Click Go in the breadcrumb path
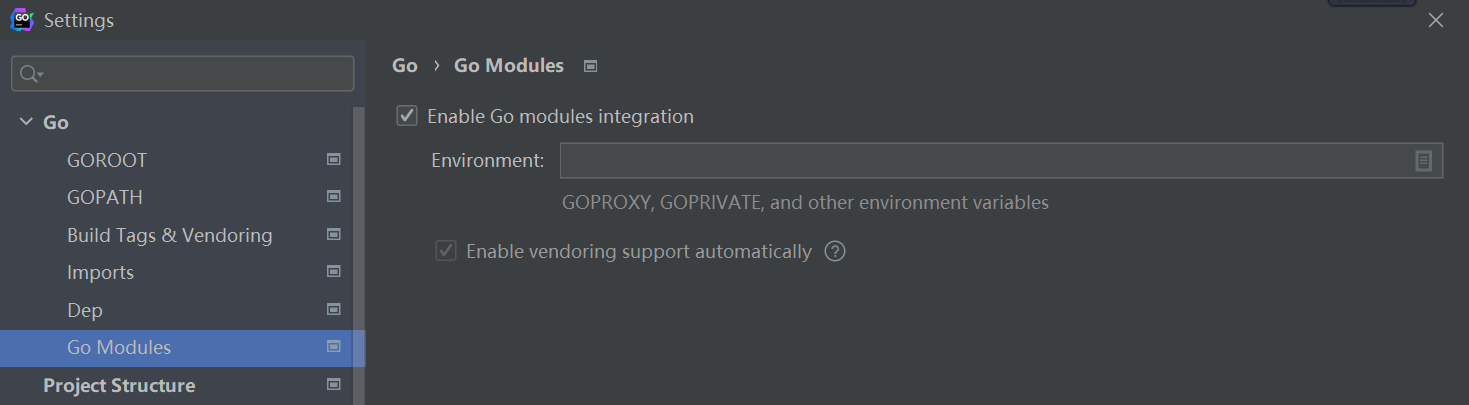This screenshot has height=405, width=1469. tap(404, 66)
